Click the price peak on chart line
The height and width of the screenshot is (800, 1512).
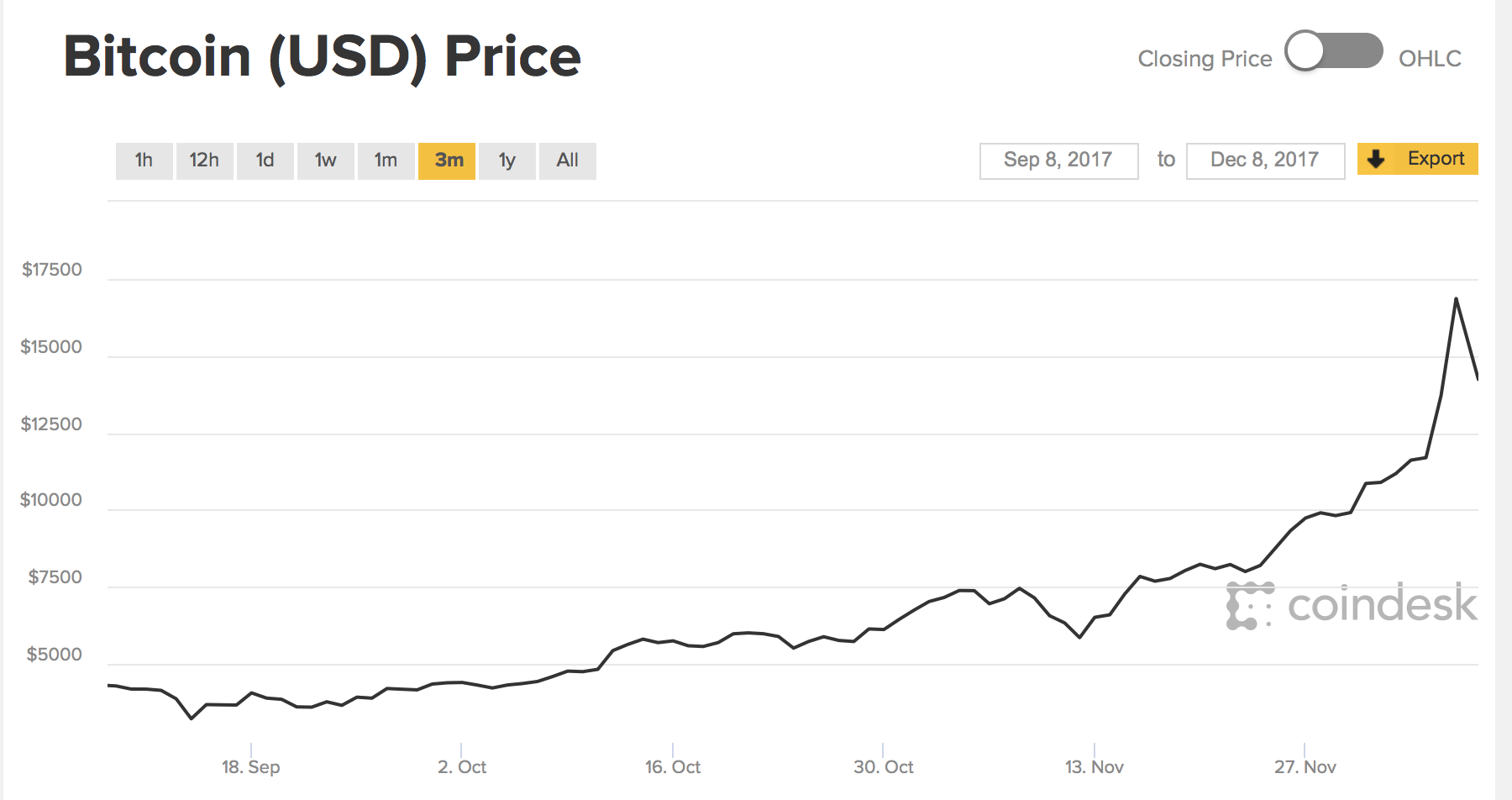pos(1456,299)
